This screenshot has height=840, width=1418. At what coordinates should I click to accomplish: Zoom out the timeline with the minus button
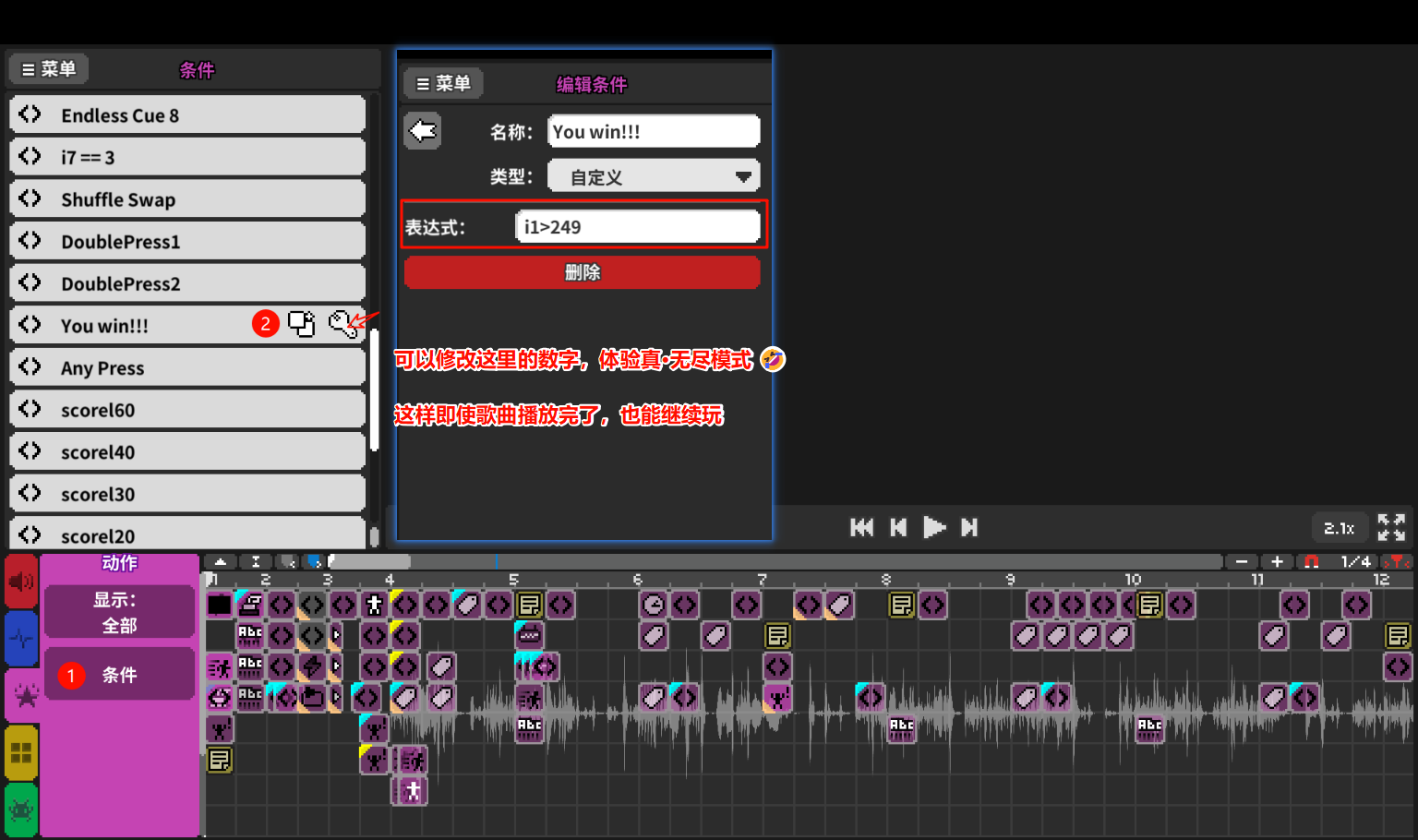coord(1242,561)
